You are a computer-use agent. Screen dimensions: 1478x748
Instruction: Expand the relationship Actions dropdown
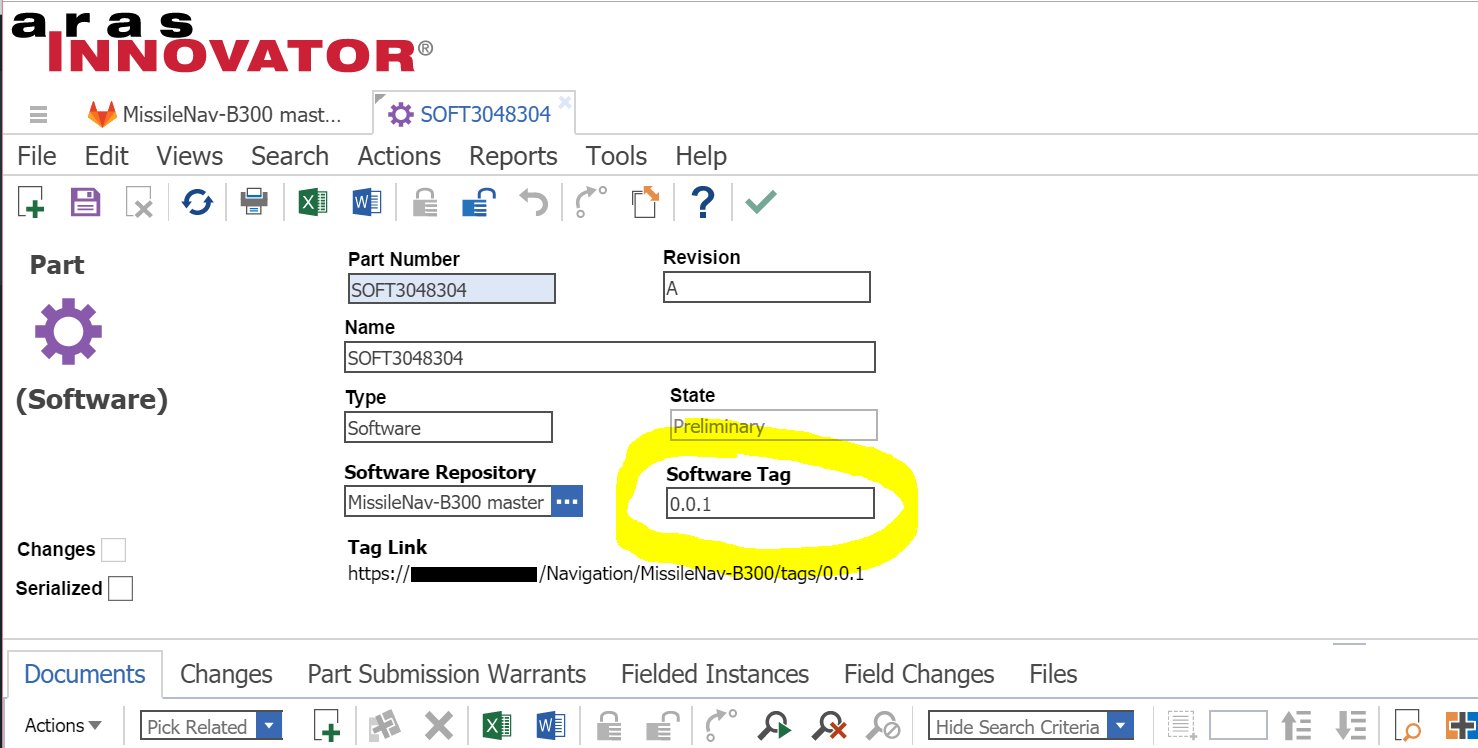[x=63, y=726]
